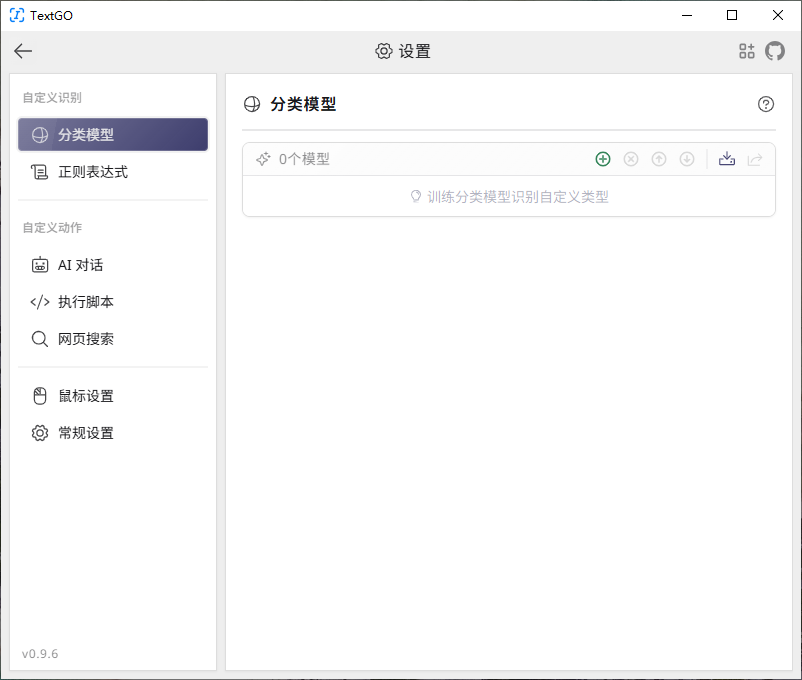Maximize the TextGO window
Screen dimensions: 802x680
[732, 15]
